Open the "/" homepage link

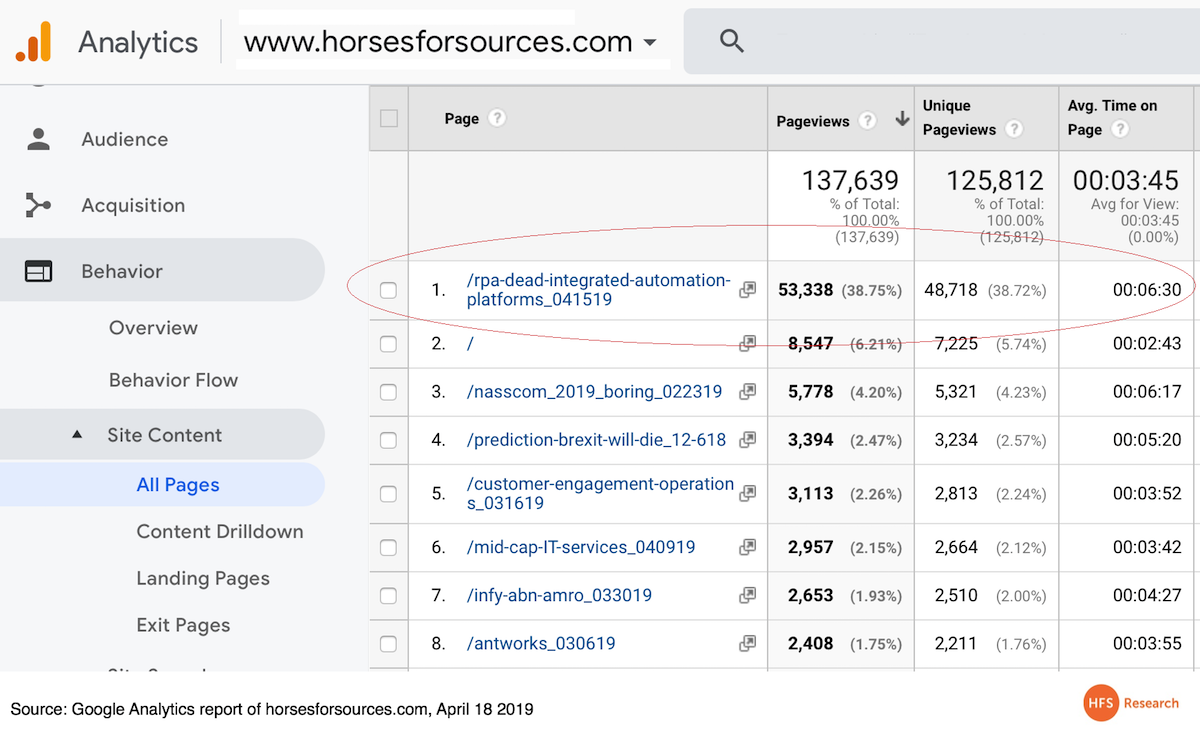pyautogui.click(x=470, y=343)
